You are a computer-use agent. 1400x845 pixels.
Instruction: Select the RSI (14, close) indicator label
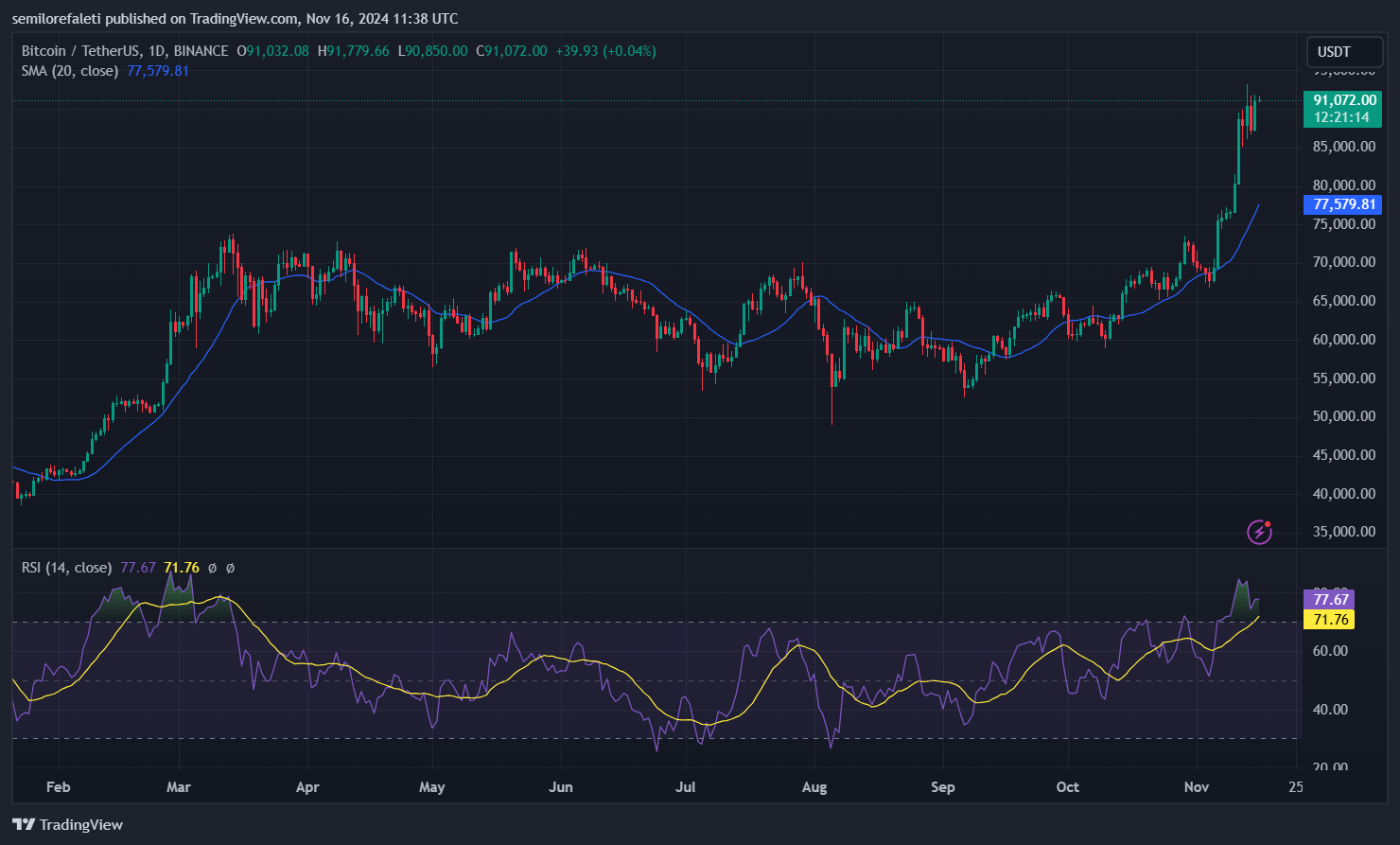67,568
